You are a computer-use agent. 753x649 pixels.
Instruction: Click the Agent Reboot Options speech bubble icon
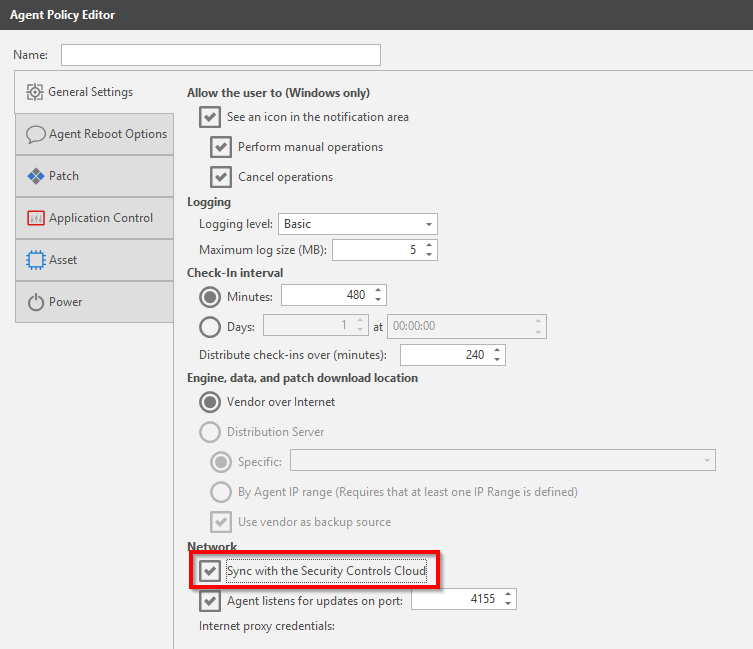36,134
